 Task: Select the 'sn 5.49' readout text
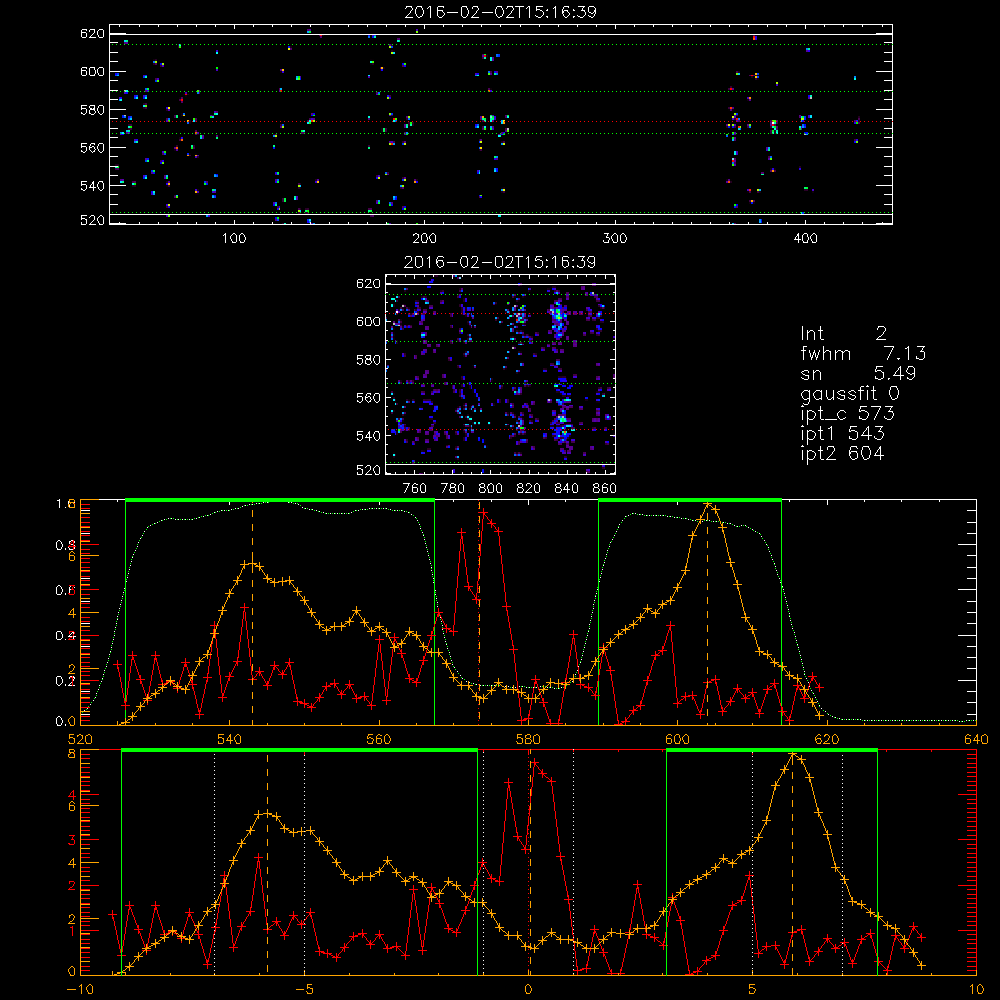[x=858, y=373]
